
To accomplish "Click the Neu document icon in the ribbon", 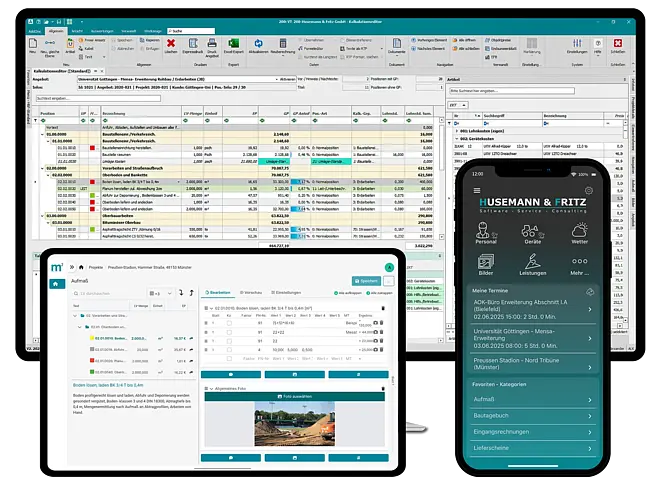I will pyautogui.click(x=33, y=43).
